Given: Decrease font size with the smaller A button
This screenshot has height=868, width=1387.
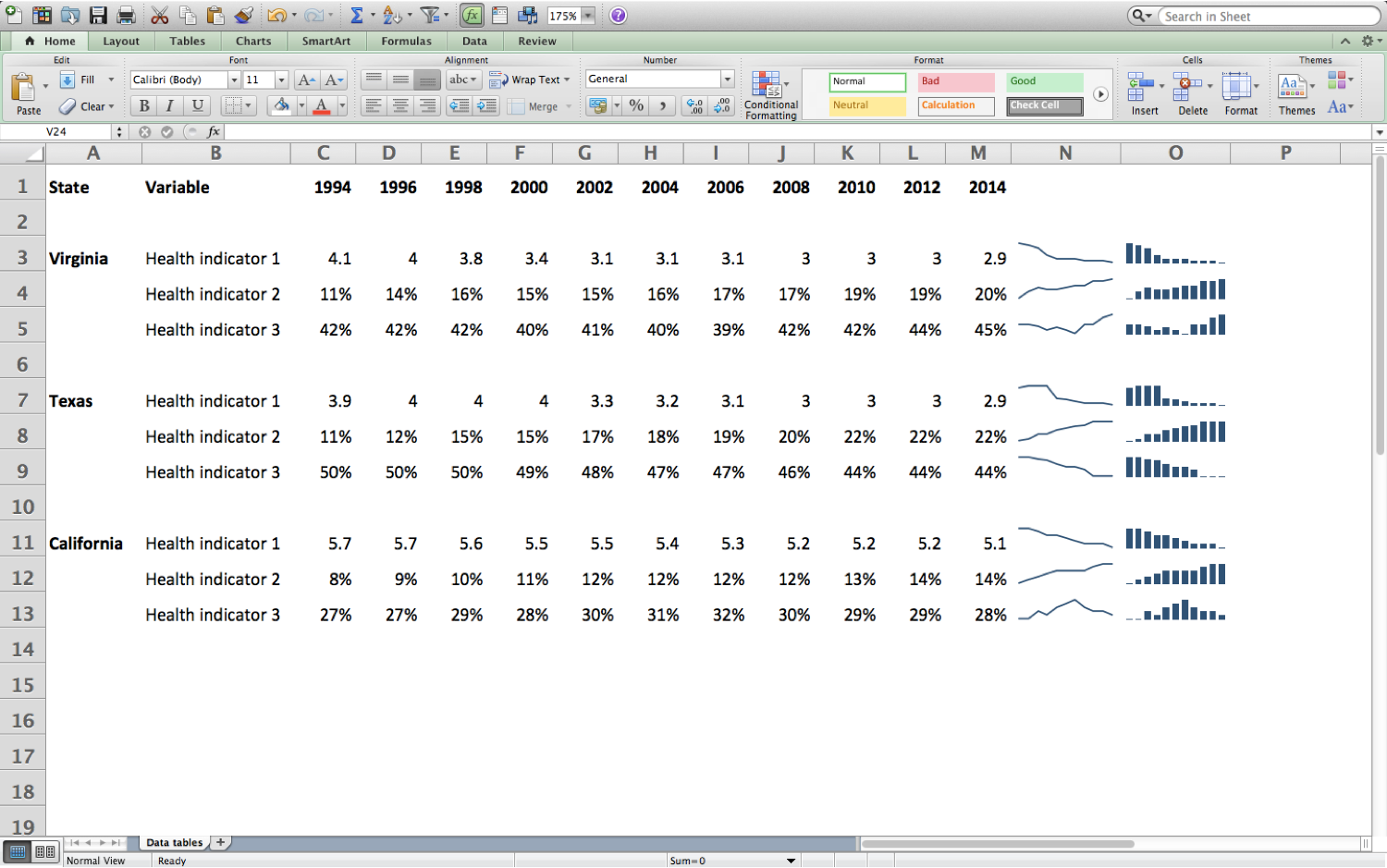Looking at the screenshot, I should (x=335, y=80).
